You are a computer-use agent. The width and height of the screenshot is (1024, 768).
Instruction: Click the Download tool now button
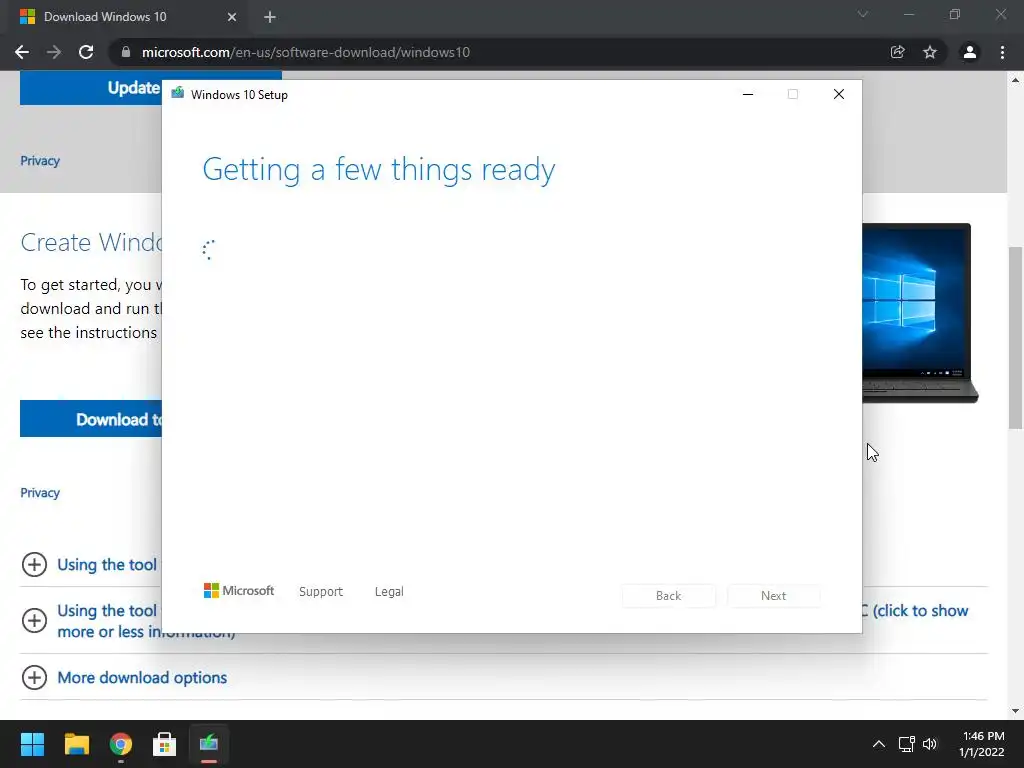(91, 419)
